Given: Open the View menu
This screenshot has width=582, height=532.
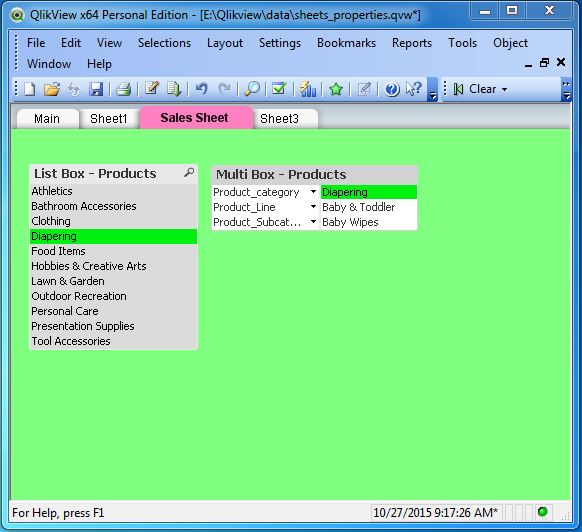Looking at the screenshot, I should tap(109, 43).
